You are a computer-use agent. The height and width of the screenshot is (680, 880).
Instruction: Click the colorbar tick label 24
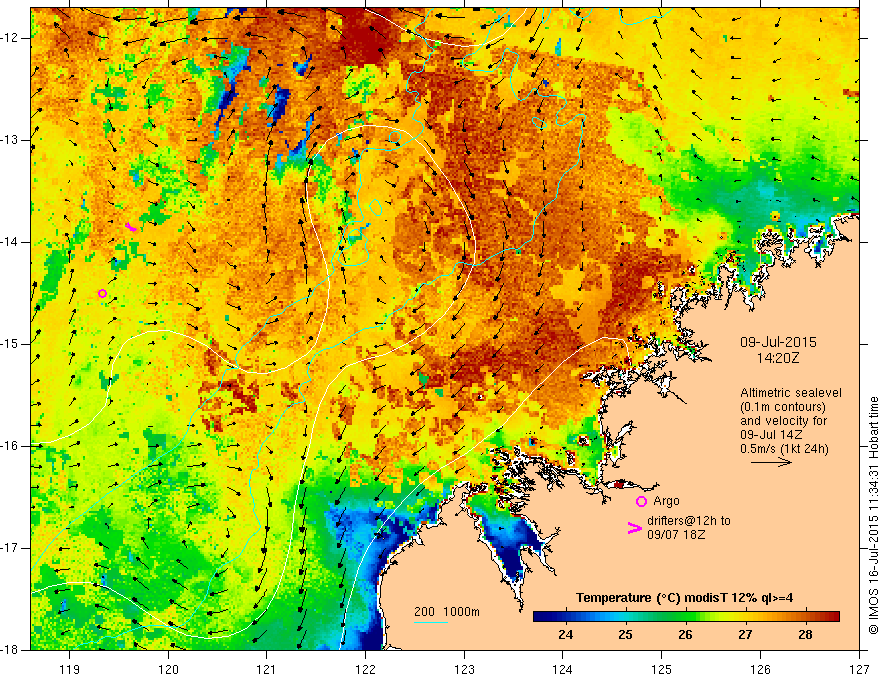pyautogui.click(x=565, y=635)
